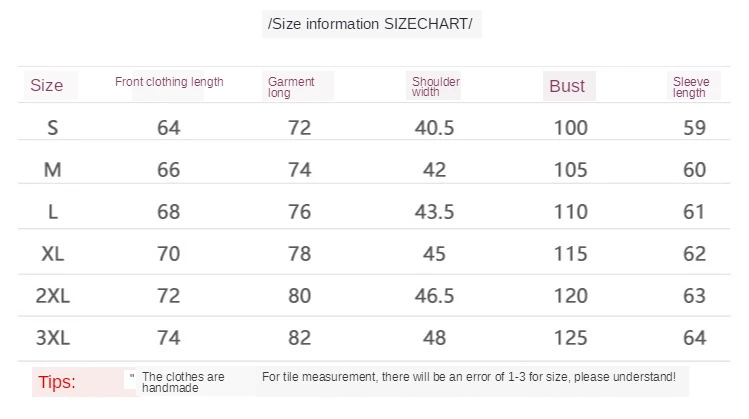Click the shoulder width value 46.5

[x=434, y=297]
